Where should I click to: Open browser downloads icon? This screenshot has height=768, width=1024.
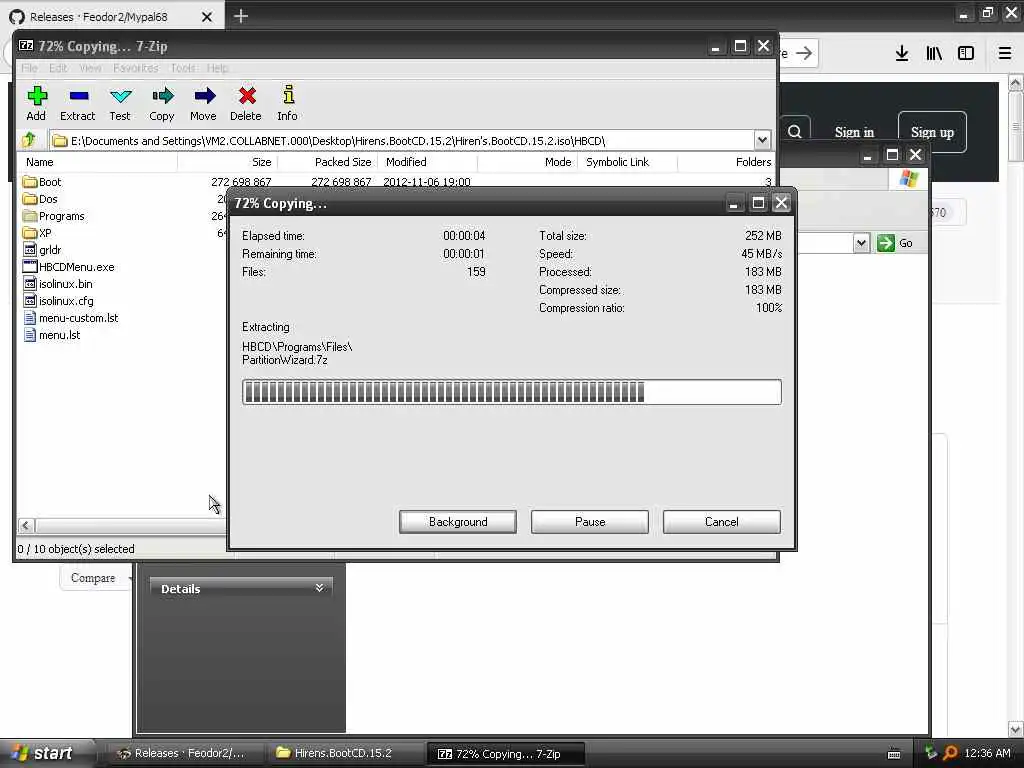tap(902, 54)
